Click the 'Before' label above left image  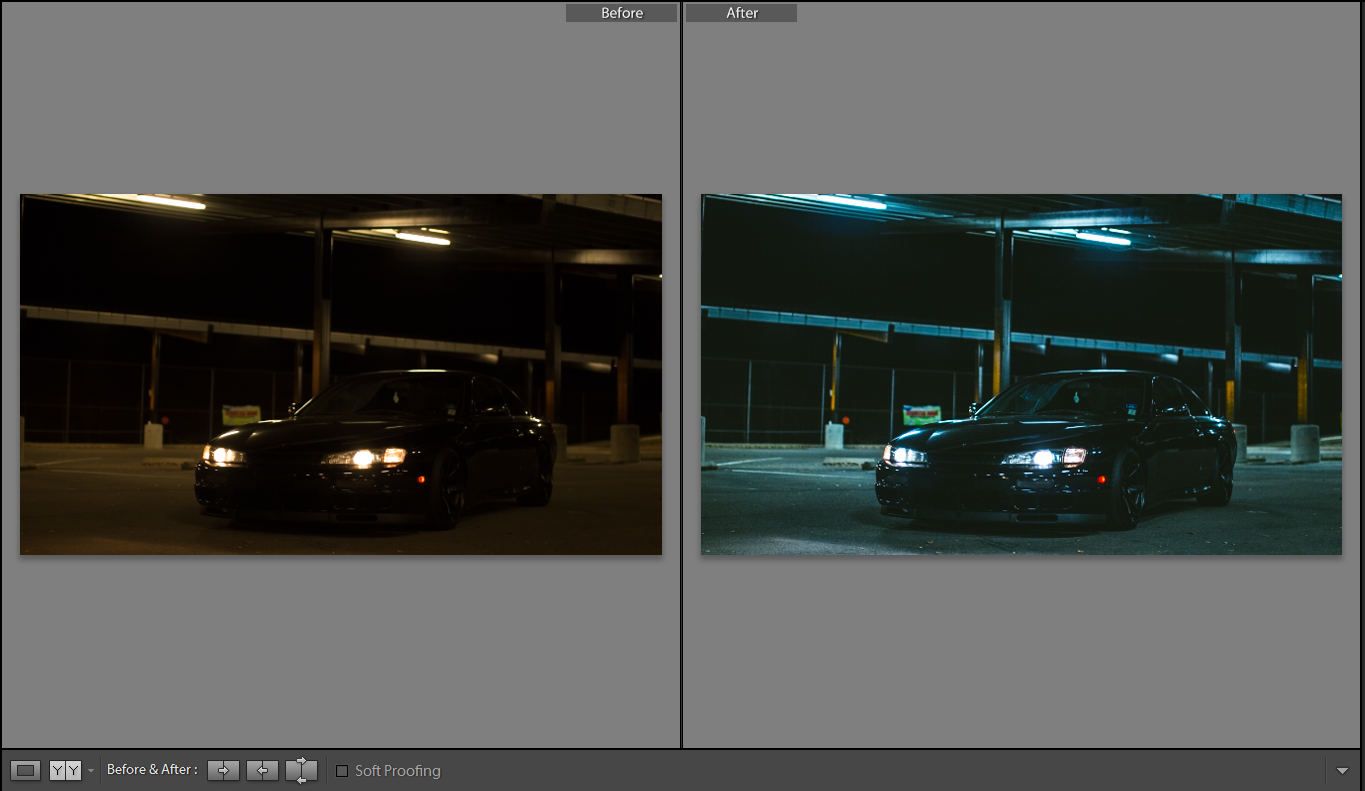(x=622, y=13)
